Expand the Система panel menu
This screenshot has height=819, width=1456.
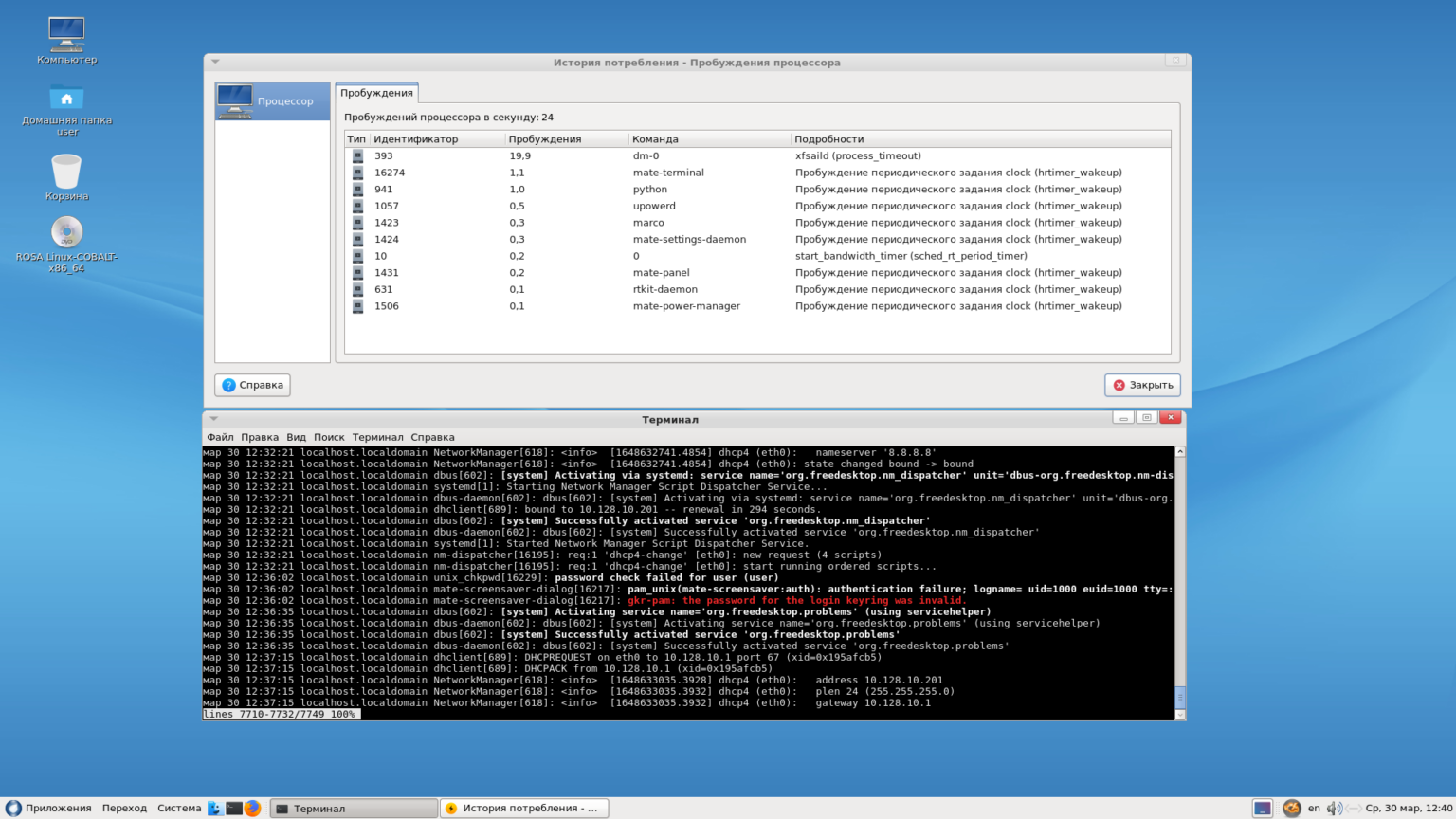click(x=178, y=809)
